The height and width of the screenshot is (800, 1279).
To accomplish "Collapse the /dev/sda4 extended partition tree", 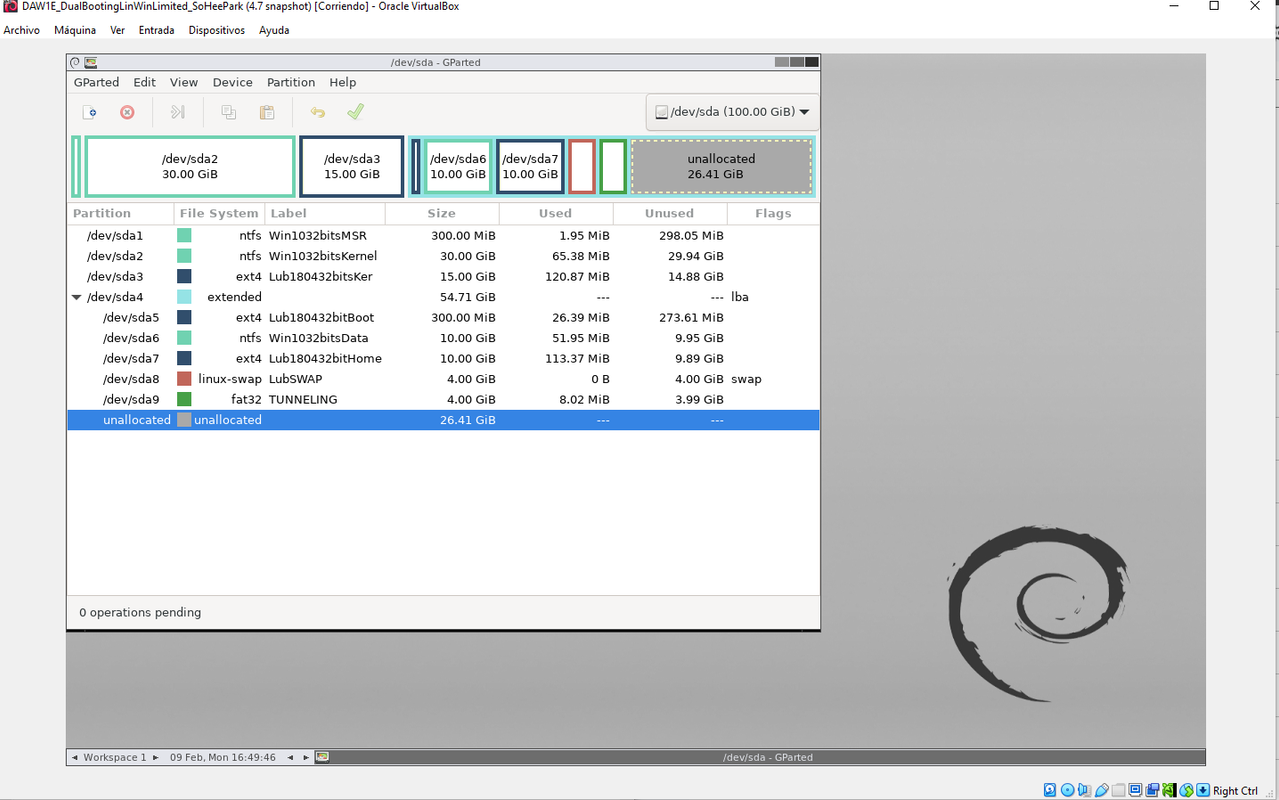I will coord(77,297).
